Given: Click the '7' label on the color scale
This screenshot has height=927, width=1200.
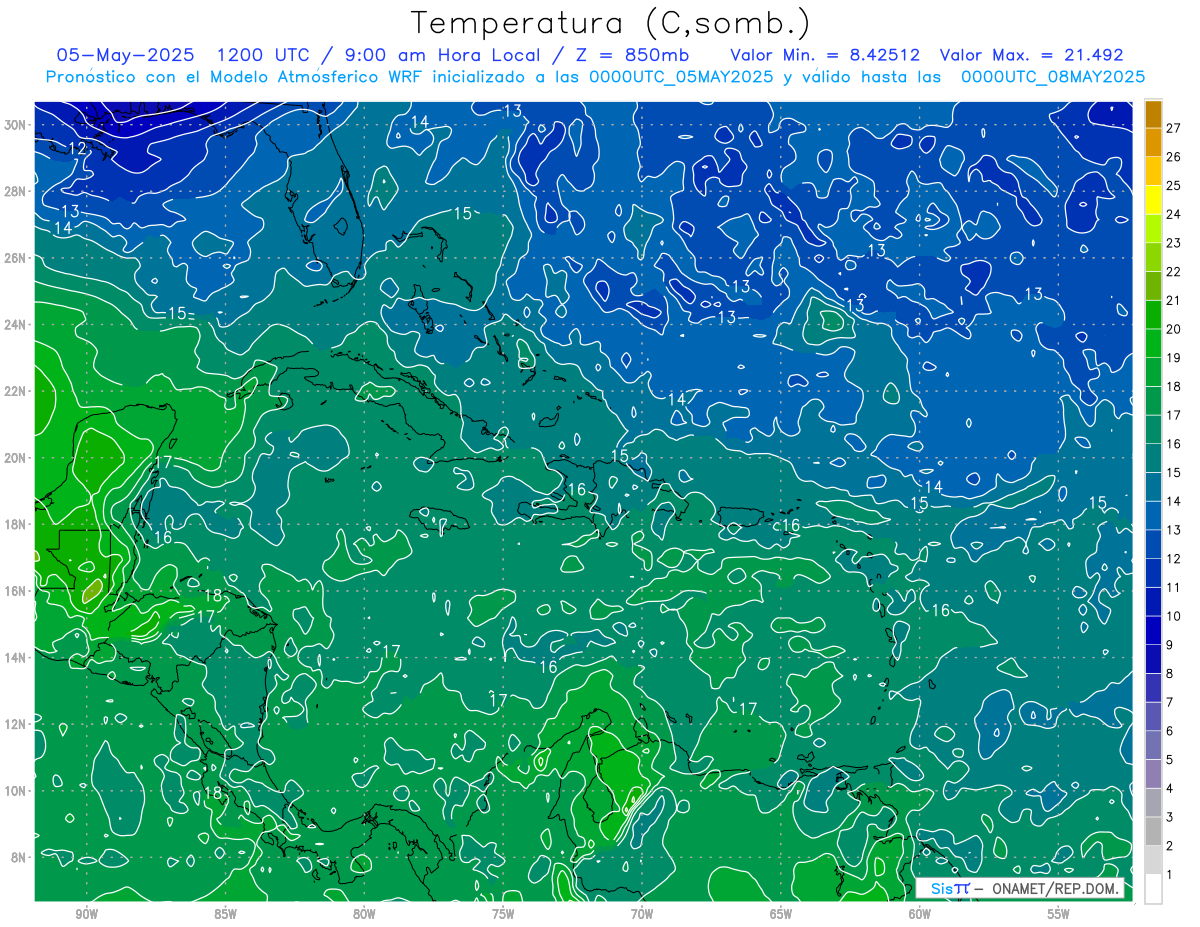Looking at the screenshot, I should (1170, 702).
